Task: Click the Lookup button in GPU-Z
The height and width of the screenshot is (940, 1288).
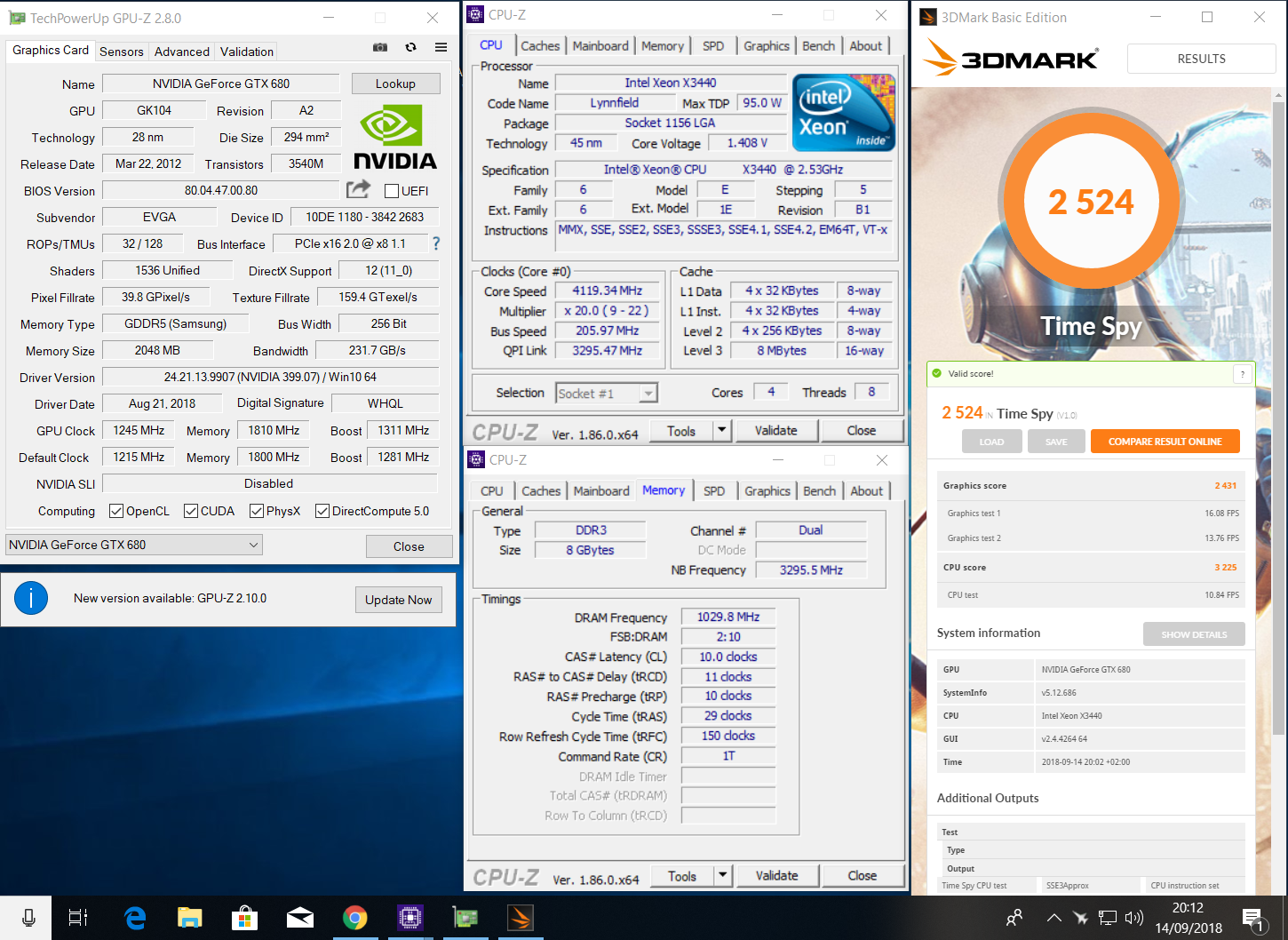Action: (x=395, y=84)
